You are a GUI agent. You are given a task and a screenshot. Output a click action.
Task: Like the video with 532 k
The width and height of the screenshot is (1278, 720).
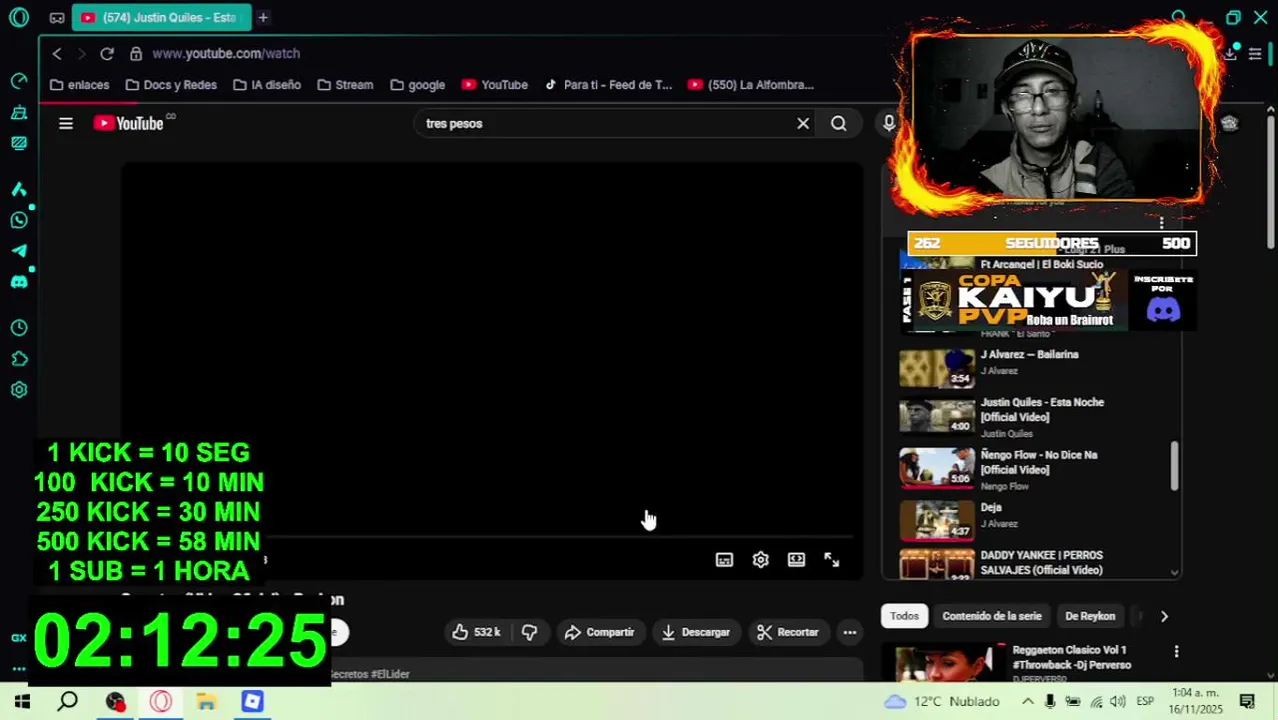click(476, 632)
